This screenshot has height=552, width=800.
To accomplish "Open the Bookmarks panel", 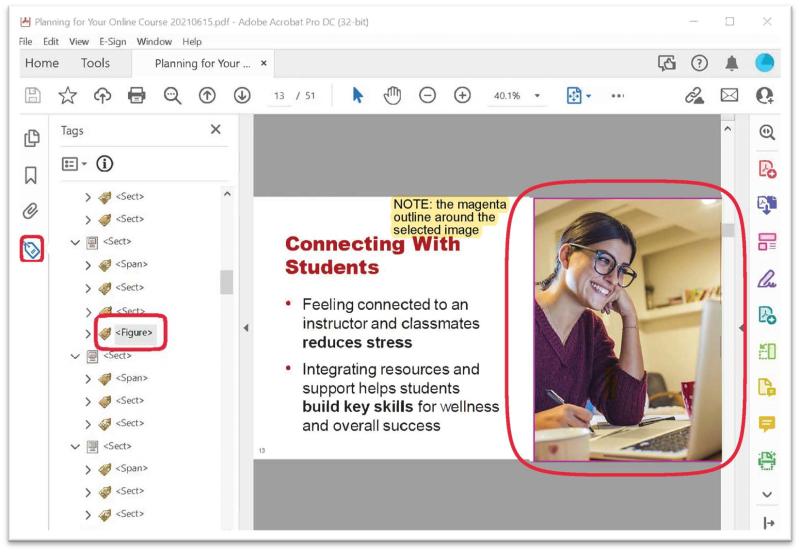I will point(31,175).
